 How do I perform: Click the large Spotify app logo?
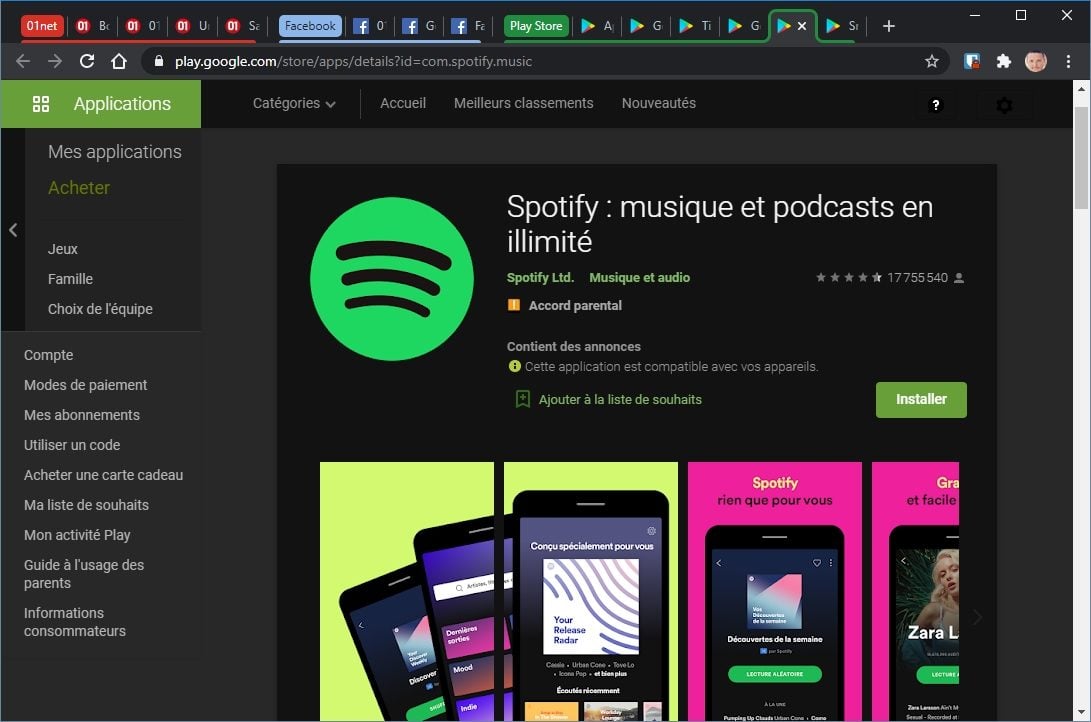(392, 278)
